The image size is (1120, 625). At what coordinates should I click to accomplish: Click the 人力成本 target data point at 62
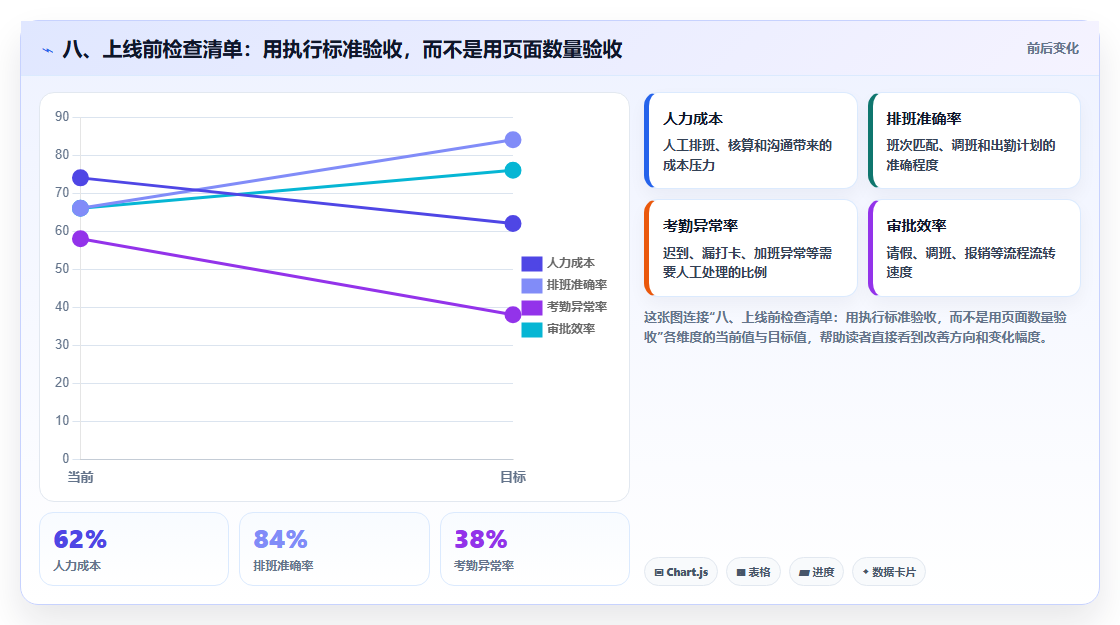coord(513,224)
